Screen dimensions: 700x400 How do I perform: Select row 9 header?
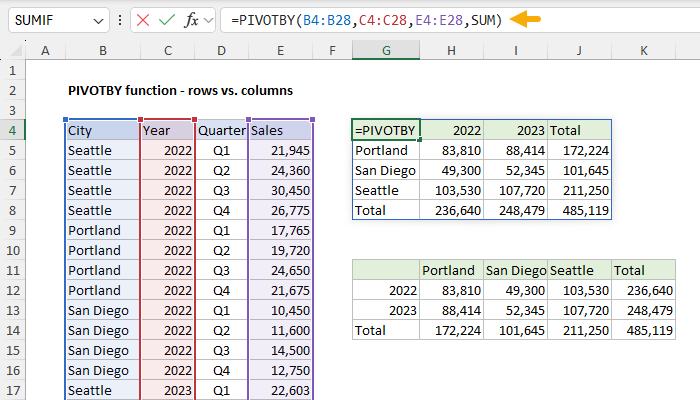[x=12, y=230]
